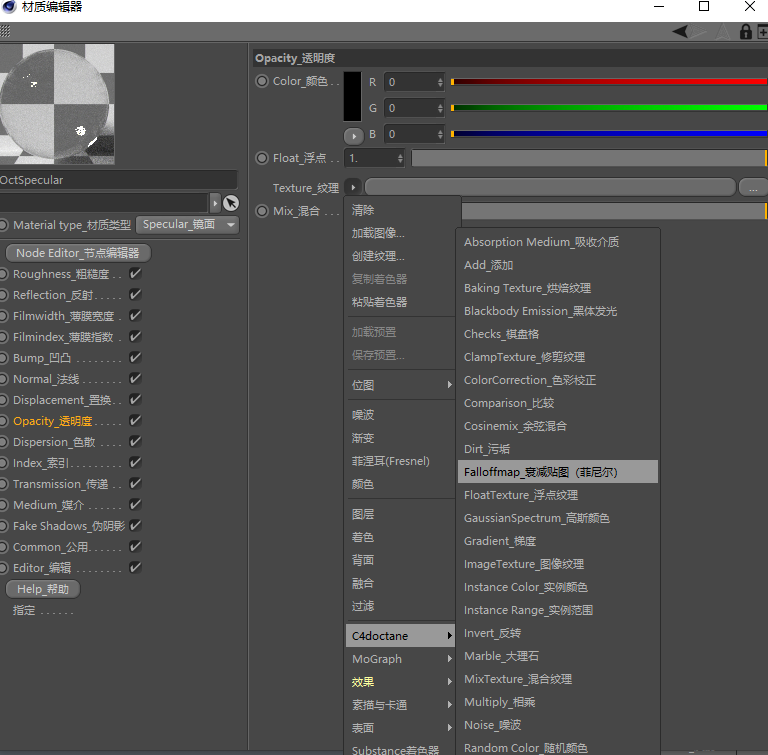This screenshot has height=755, width=768.
Task: Select the Color animation radio dot
Action: 262,82
